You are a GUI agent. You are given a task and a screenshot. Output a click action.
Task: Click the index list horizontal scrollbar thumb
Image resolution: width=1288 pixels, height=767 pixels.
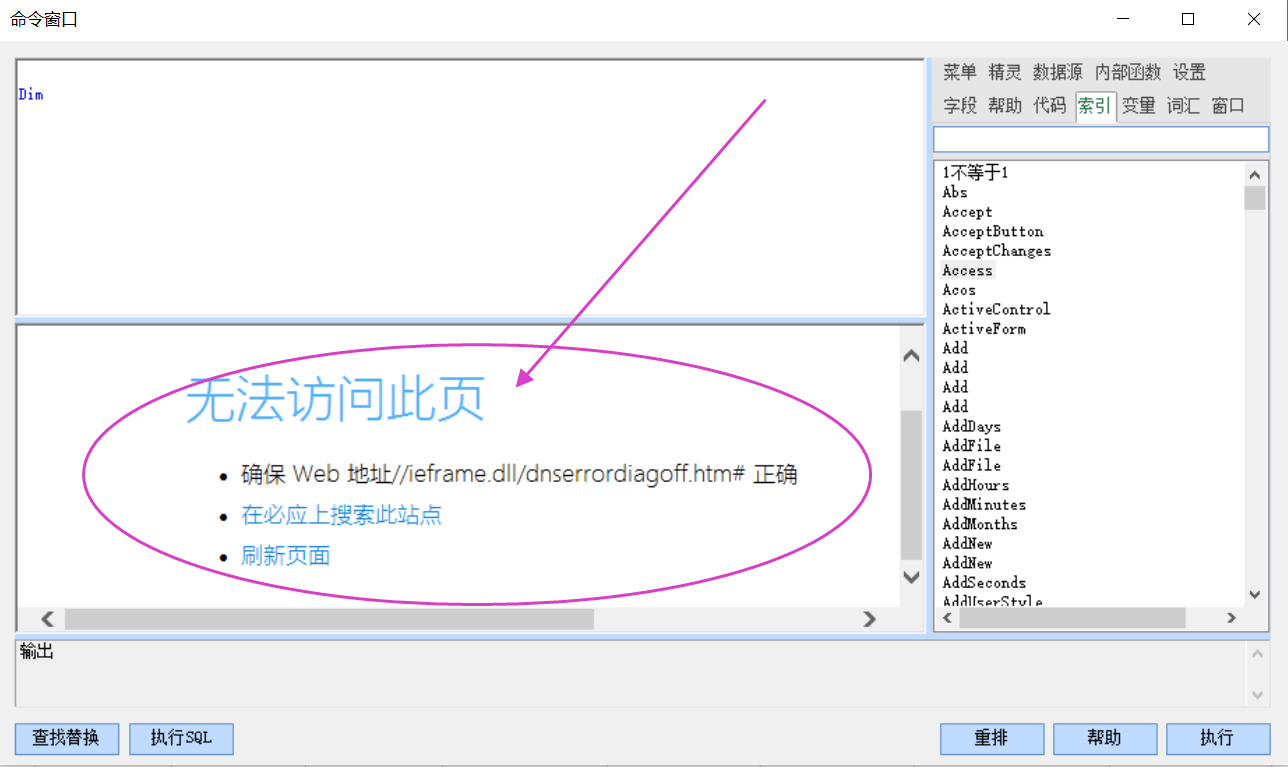1072,619
